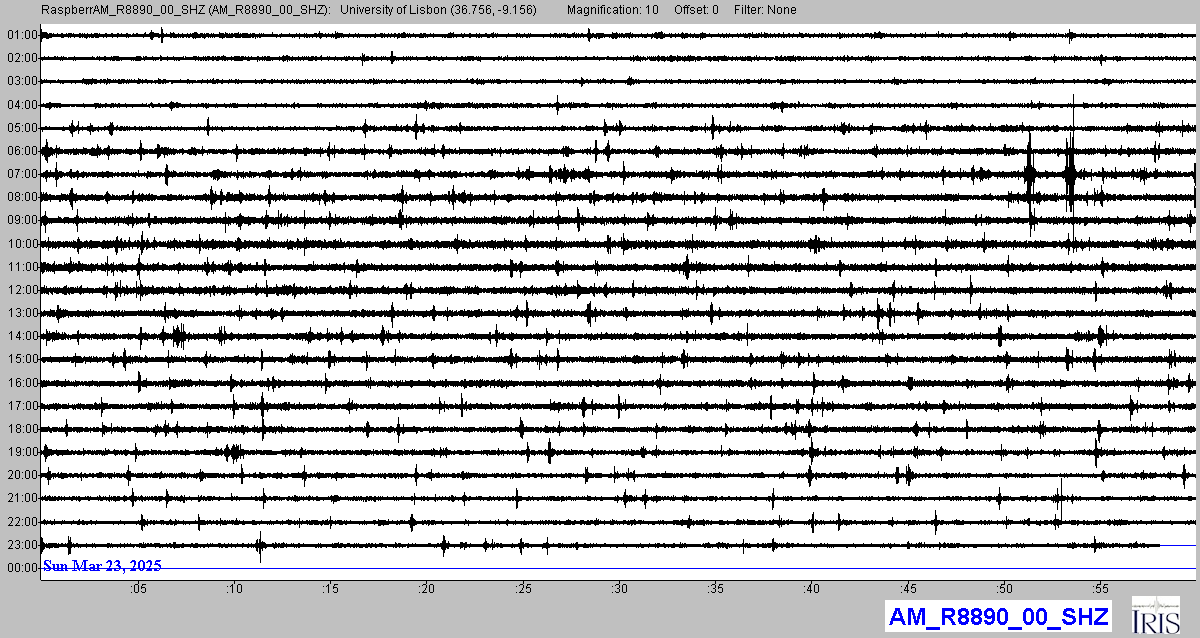Click the :55 minute axis label
Viewport: 1200px width, 638px height.
click(1100, 589)
